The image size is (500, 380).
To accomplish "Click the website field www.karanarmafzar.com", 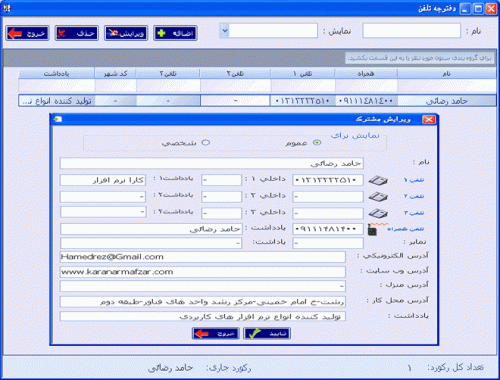I will [203, 272].
